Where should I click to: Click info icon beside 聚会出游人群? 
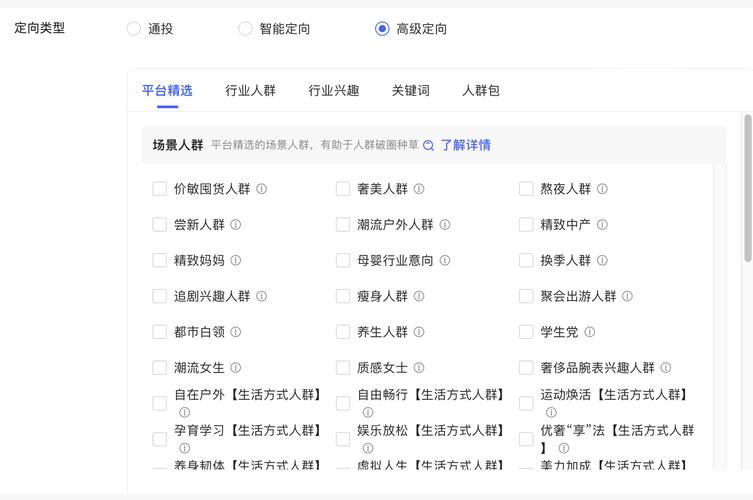click(x=627, y=296)
